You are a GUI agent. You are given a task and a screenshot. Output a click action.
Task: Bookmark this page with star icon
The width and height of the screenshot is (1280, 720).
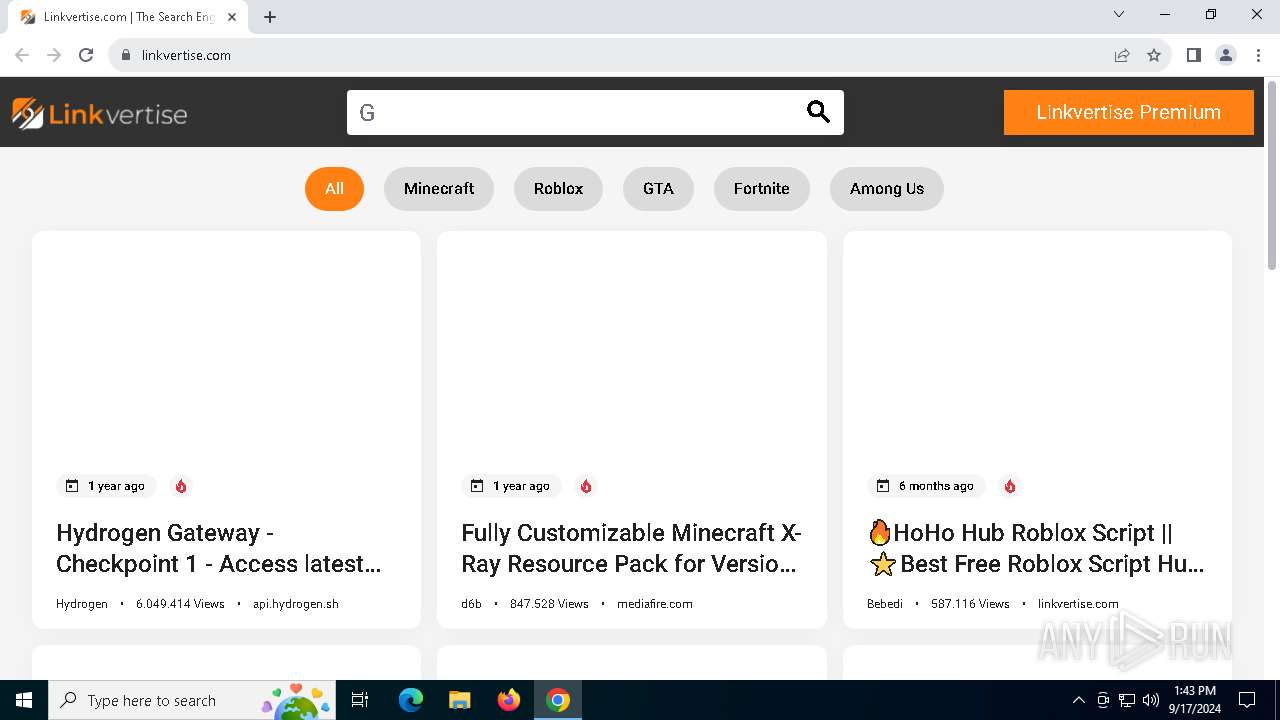1154,55
